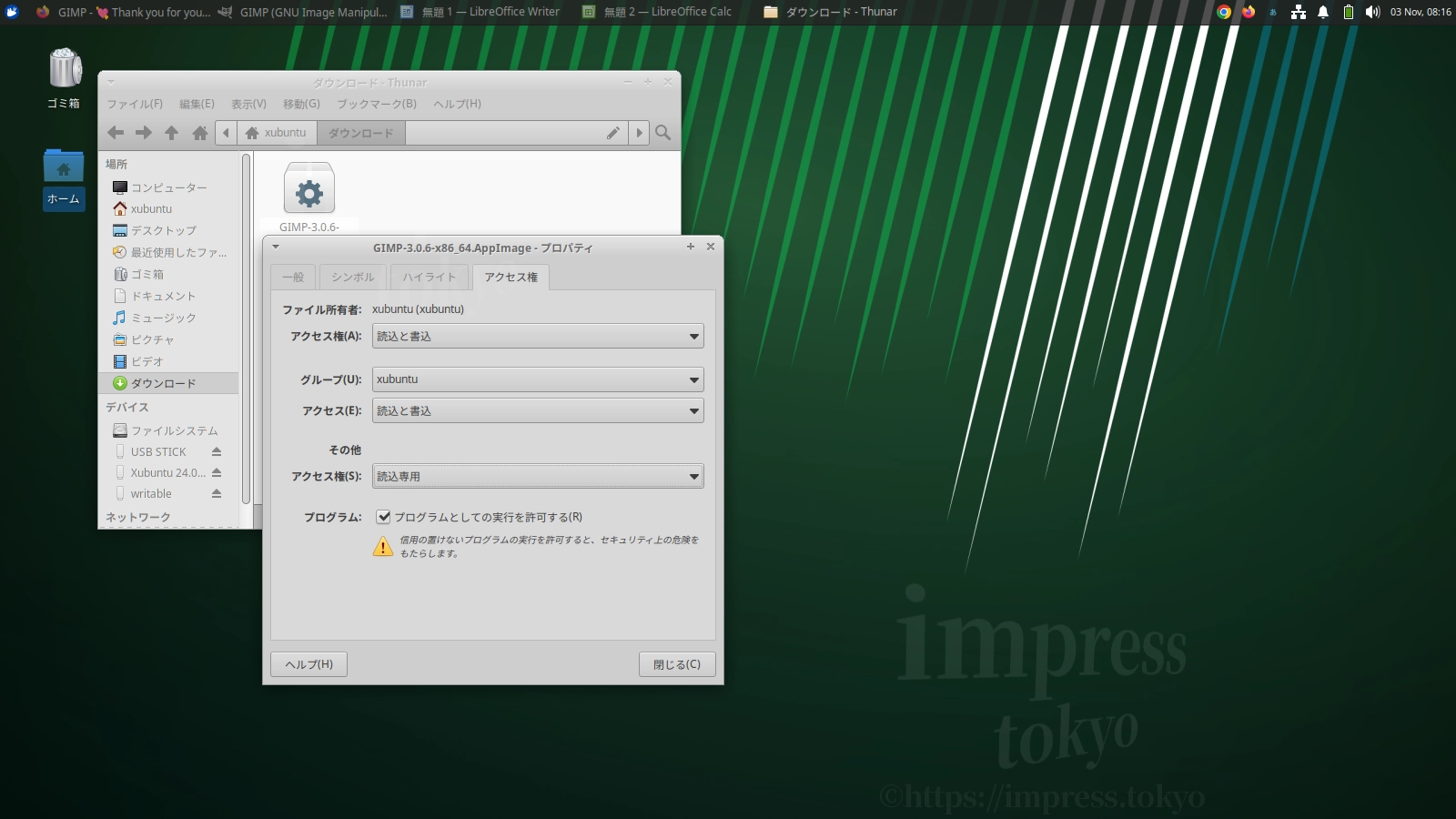Eject the writable device
This screenshot has height=819, width=1456.
click(x=217, y=493)
